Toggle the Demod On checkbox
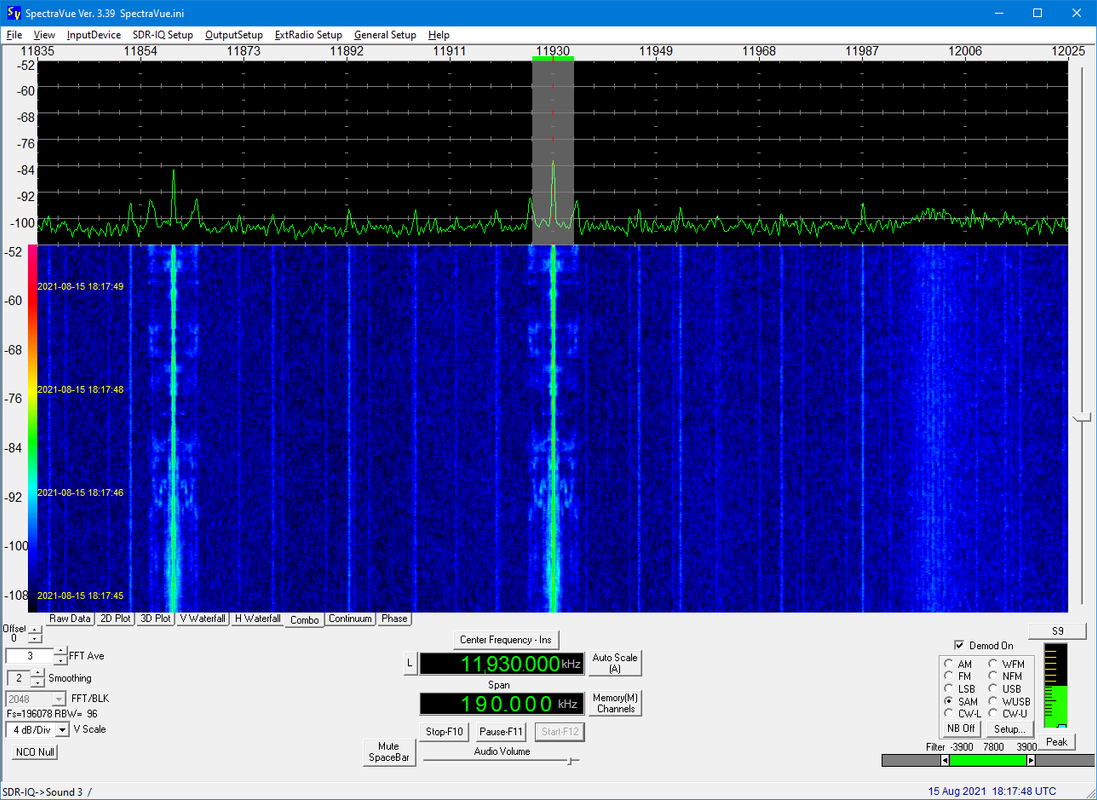 pos(959,645)
